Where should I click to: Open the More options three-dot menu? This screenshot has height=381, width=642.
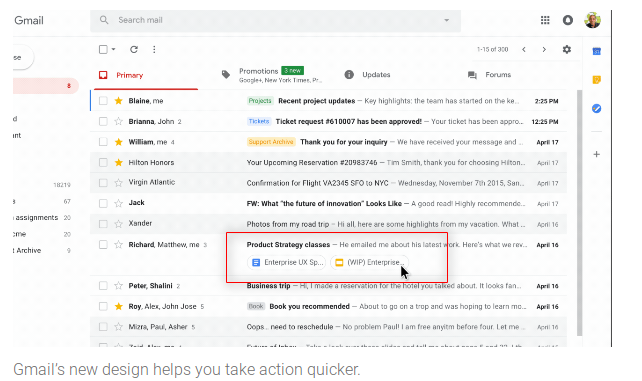154,50
